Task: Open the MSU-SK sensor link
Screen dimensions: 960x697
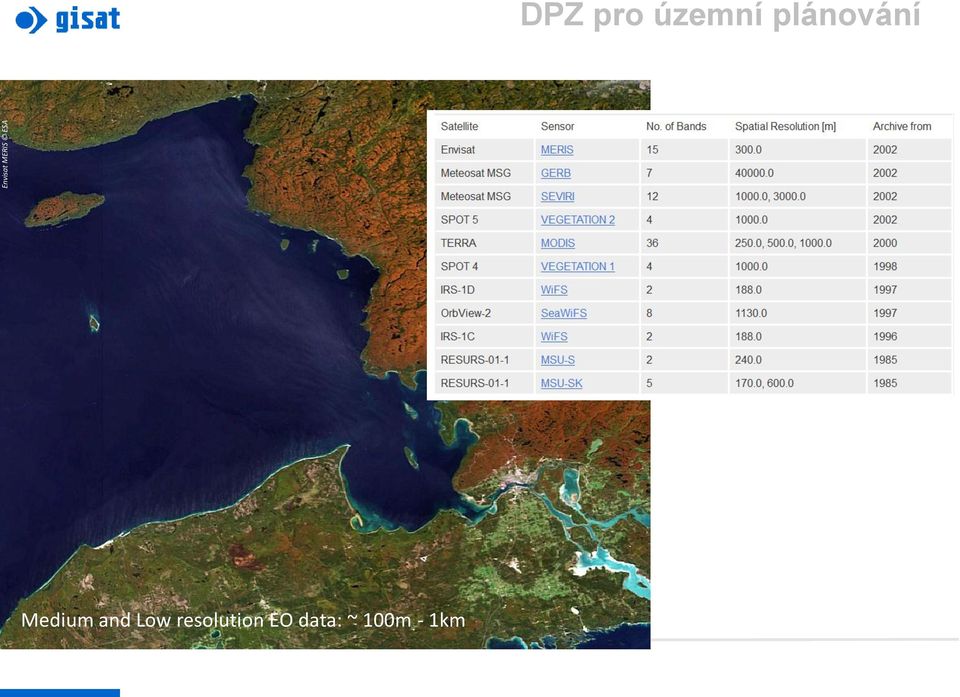Action: point(561,383)
